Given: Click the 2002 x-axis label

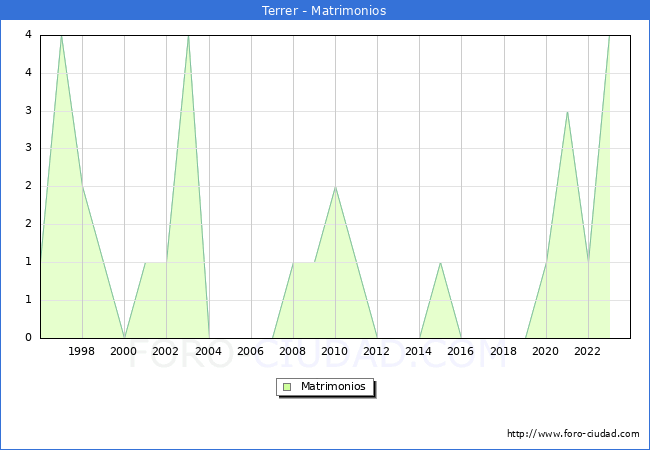Looking at the screenshot, I should [165, 351].
